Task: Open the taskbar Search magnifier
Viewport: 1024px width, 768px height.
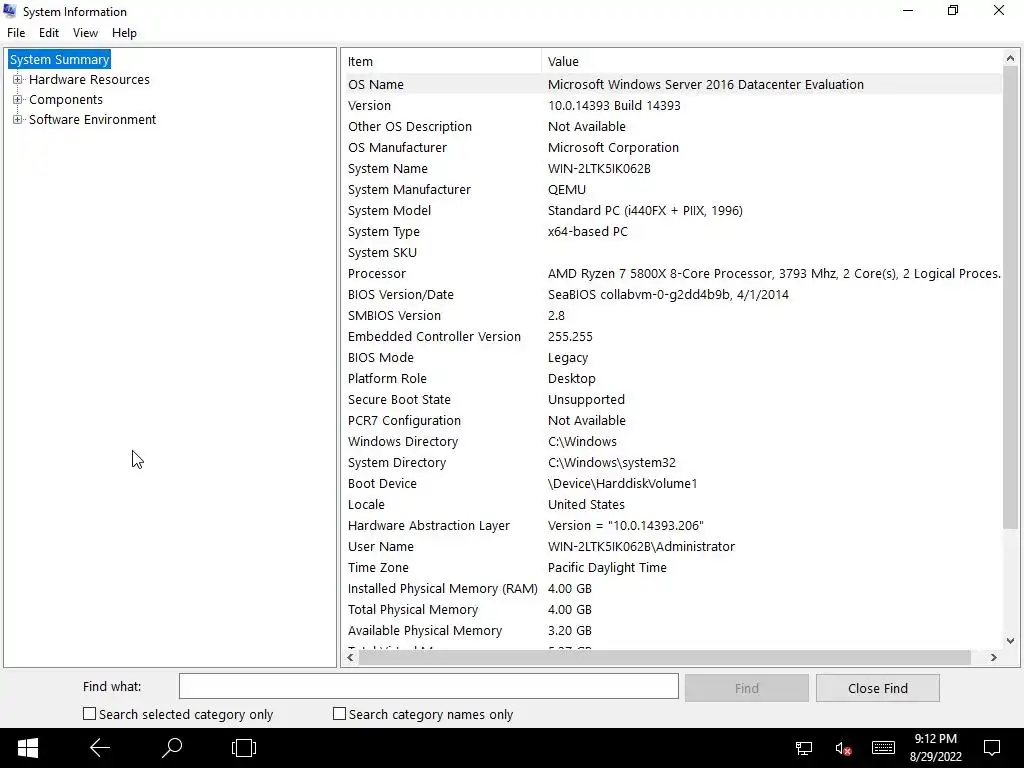Action: point(172,748)
